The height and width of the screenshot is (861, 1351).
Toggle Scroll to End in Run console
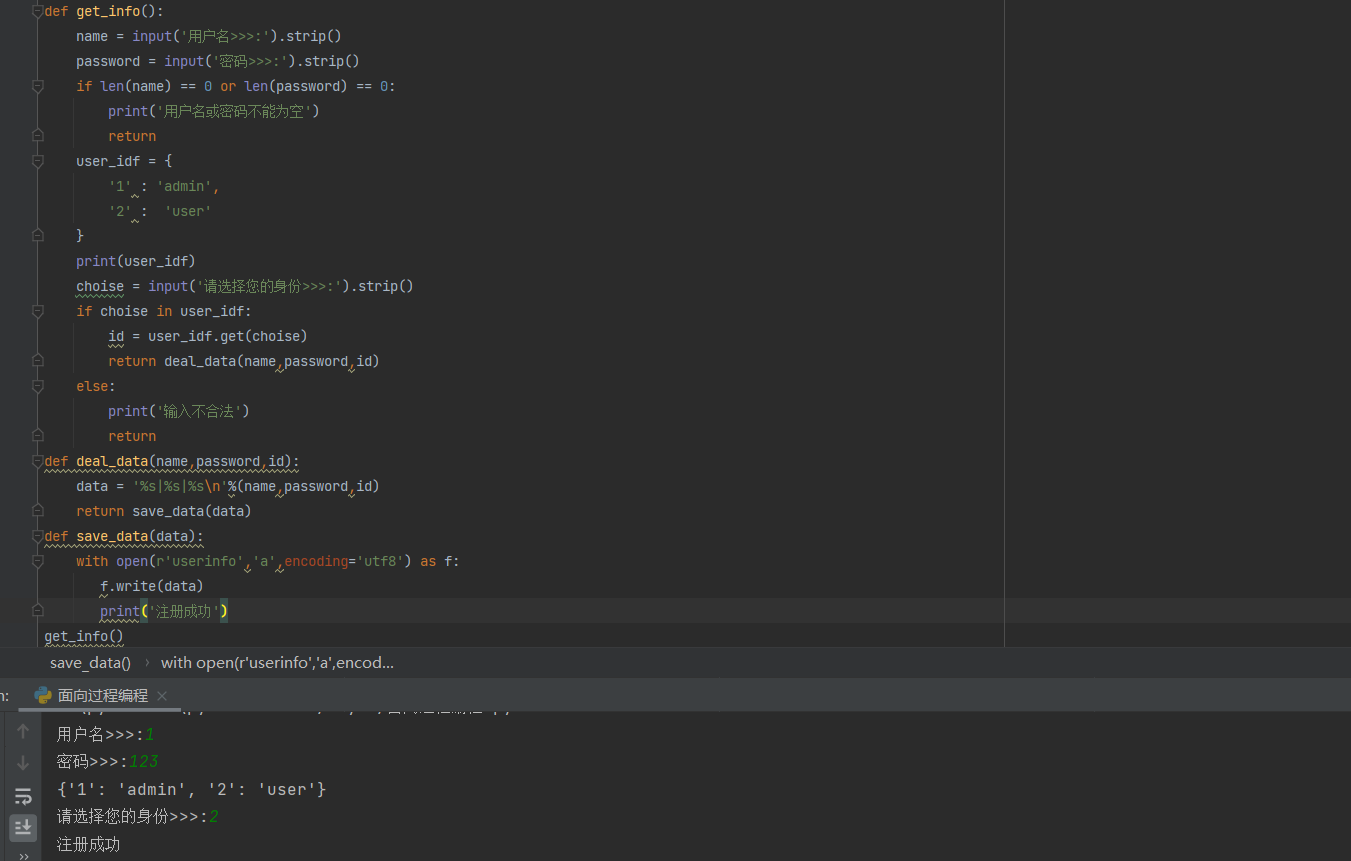(x=23, y=827)
